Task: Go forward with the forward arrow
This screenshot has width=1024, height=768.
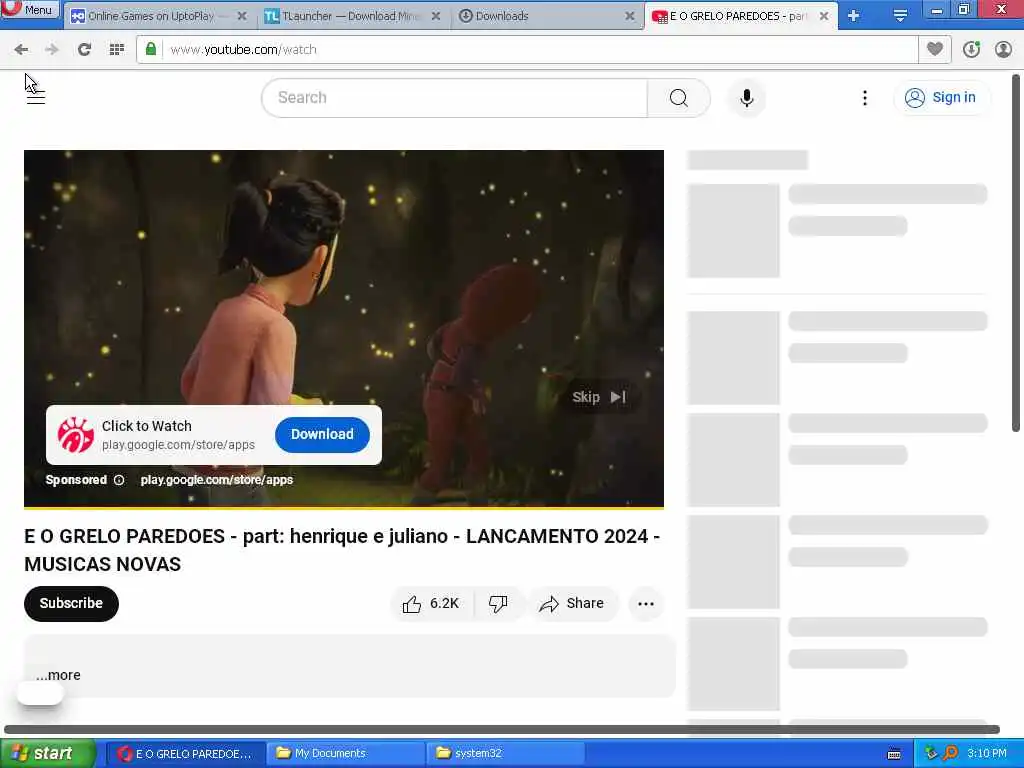Action: coord(52,49)
